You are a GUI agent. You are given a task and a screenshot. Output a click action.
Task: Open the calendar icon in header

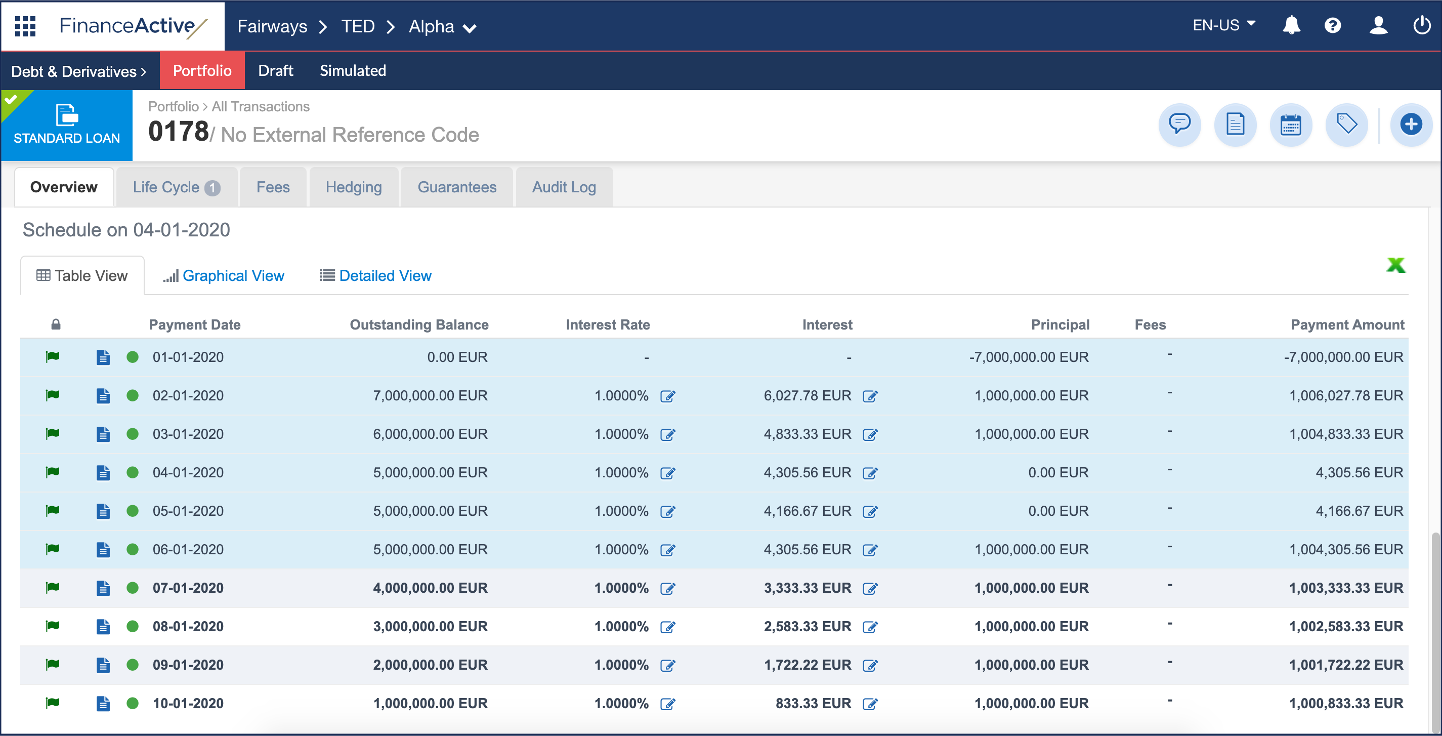tap(1290, 125)
